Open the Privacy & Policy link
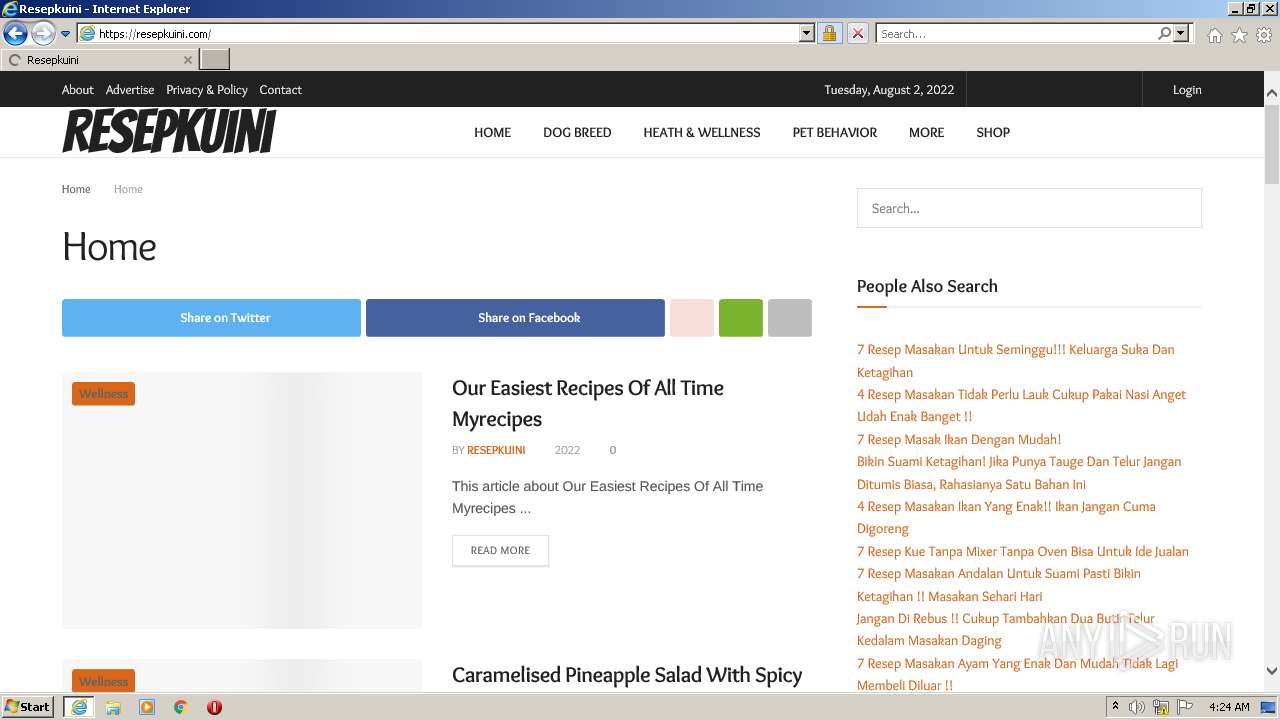Image resolution: width=1280 pixels, height=720 pixels. pyautogui.click(x=207, y=90)
